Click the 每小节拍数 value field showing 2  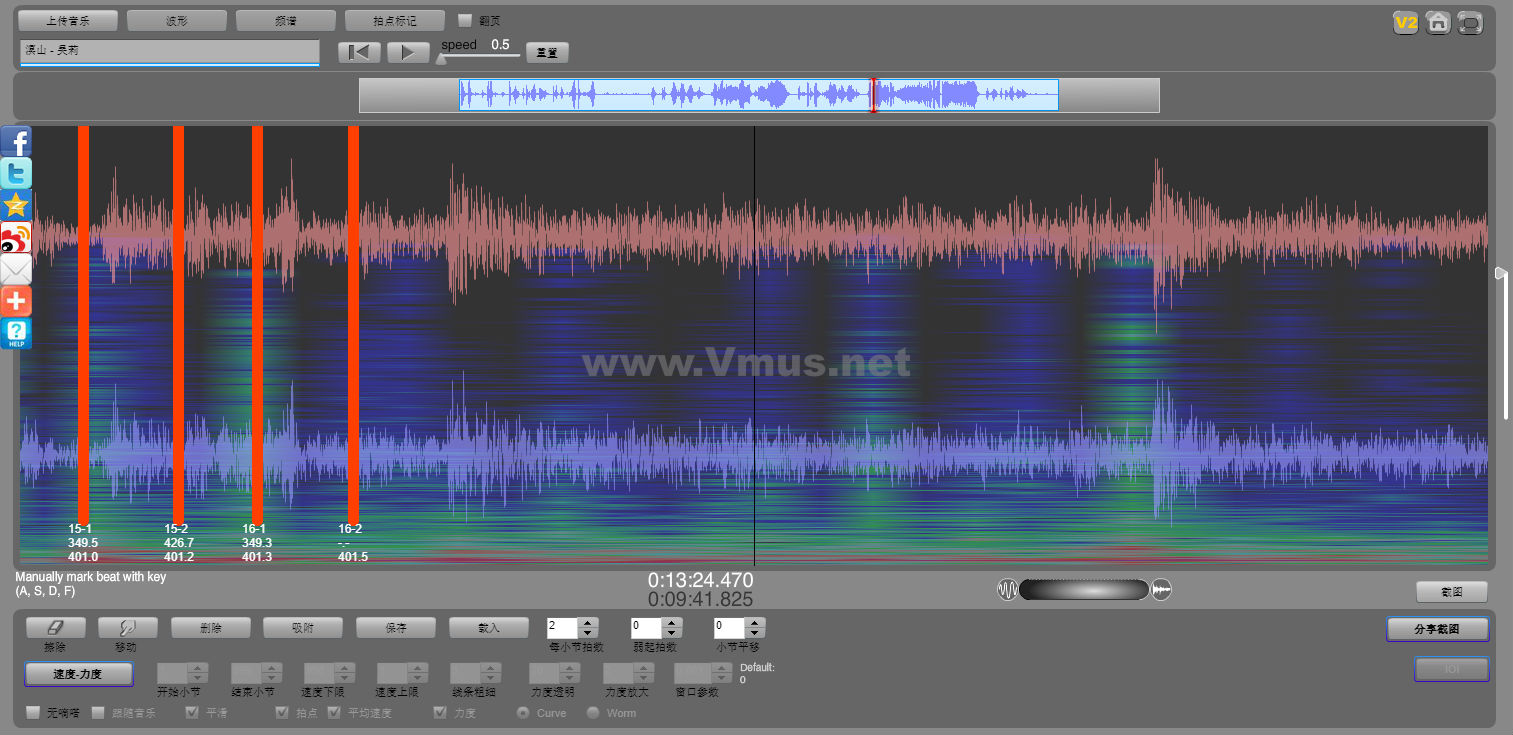[x=563, y=628]
